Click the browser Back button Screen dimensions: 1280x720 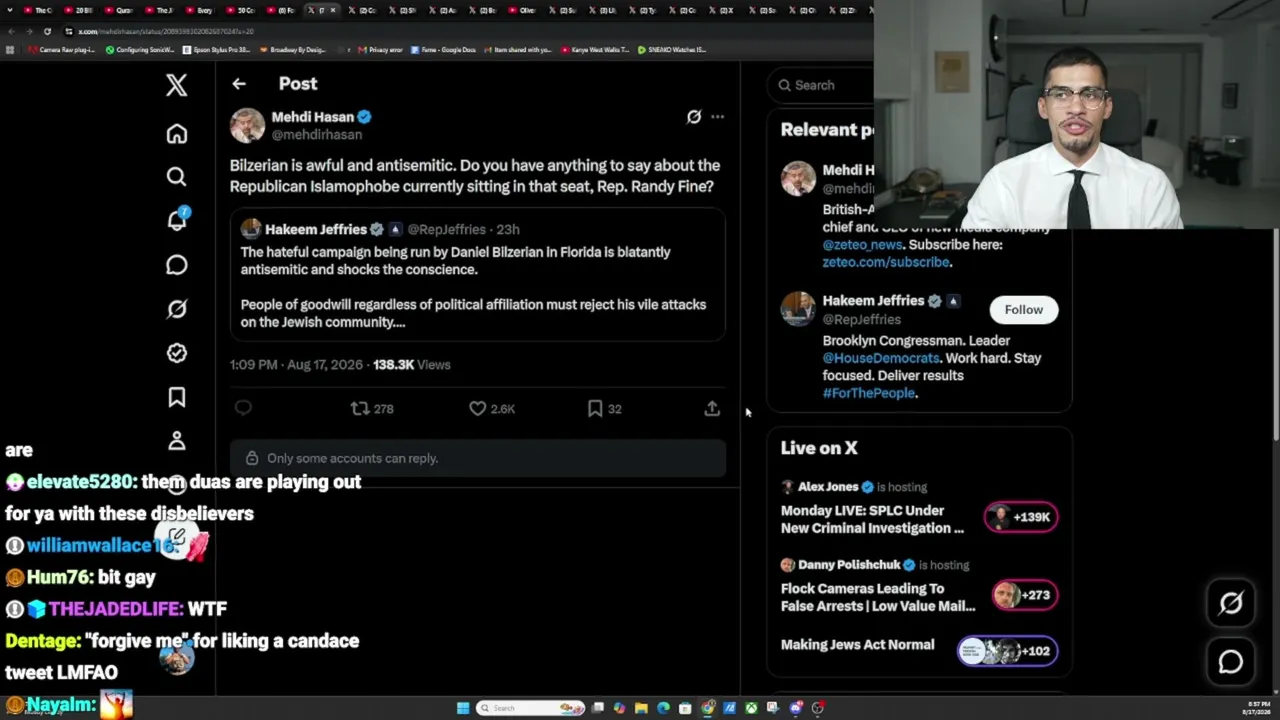click(x=12, y=31)
